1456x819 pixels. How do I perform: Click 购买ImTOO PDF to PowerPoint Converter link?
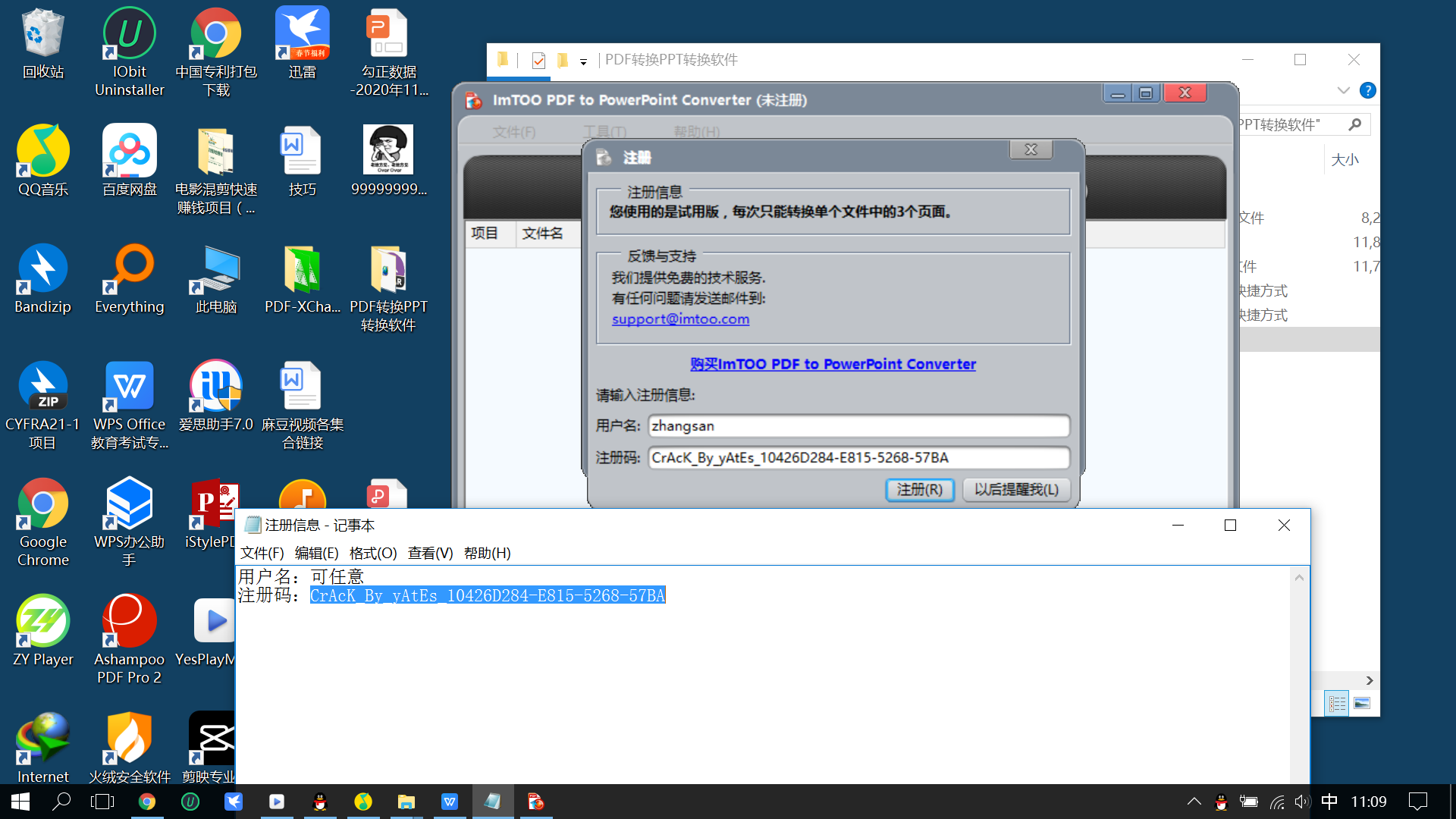point(833,364)
